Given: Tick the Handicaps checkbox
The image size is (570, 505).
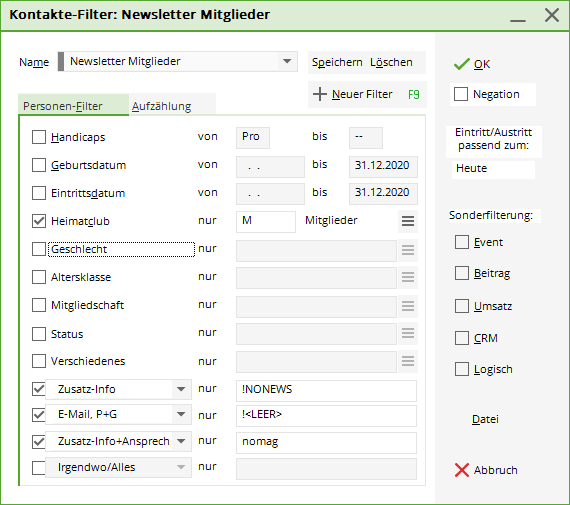Looking at the screenshot, I should [x=39, y=137].
